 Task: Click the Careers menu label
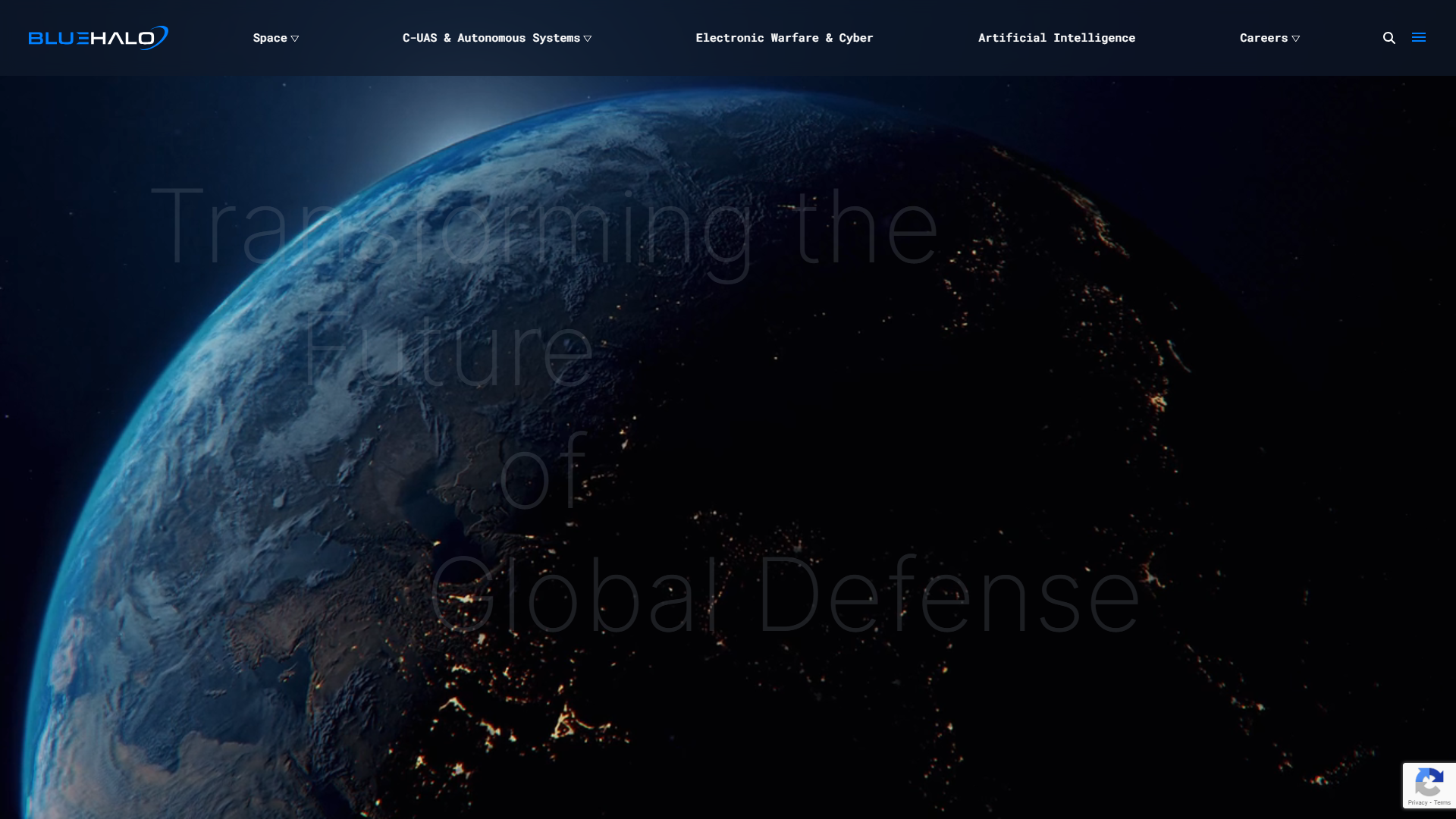click(1263, 38)
